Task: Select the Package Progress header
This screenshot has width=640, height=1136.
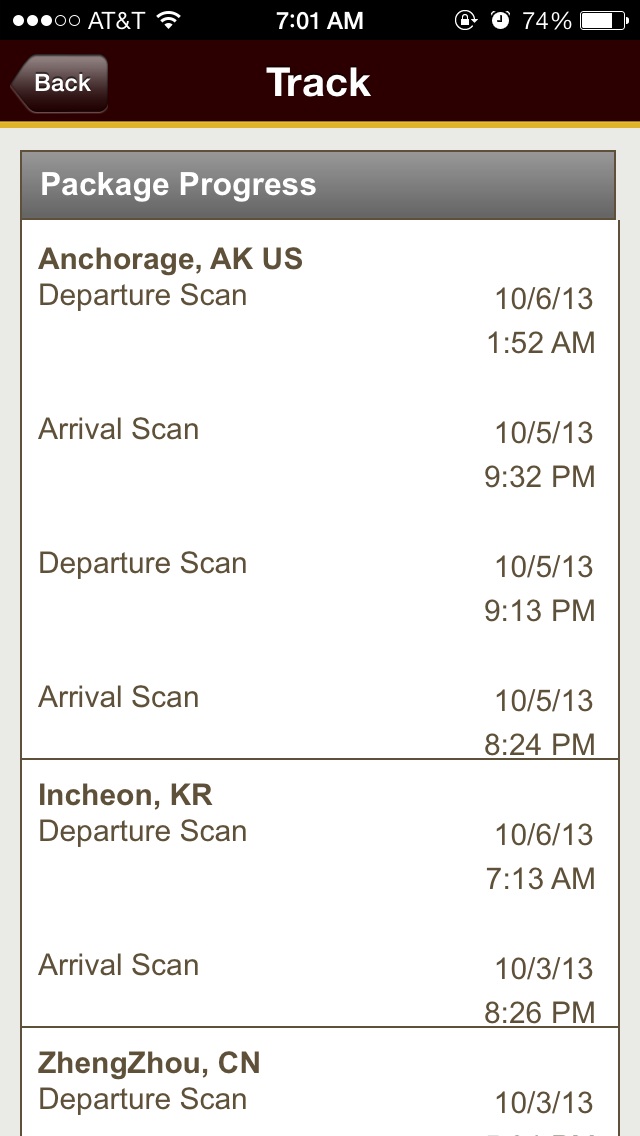Action: [x=318, y=185]
